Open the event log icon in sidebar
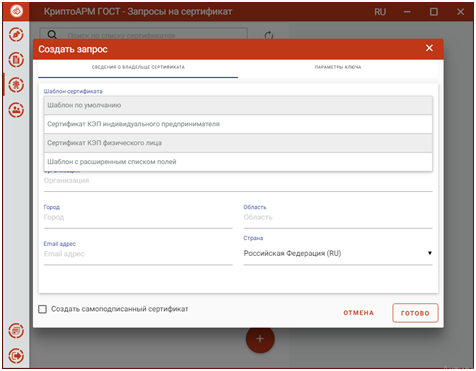The image size is (476, 371). (x=16, y=331)
